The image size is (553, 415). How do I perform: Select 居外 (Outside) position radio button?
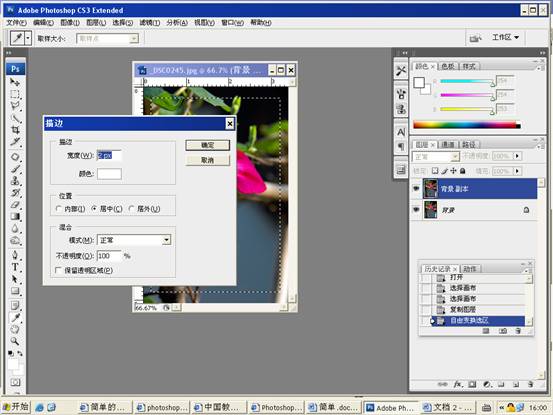131,209
